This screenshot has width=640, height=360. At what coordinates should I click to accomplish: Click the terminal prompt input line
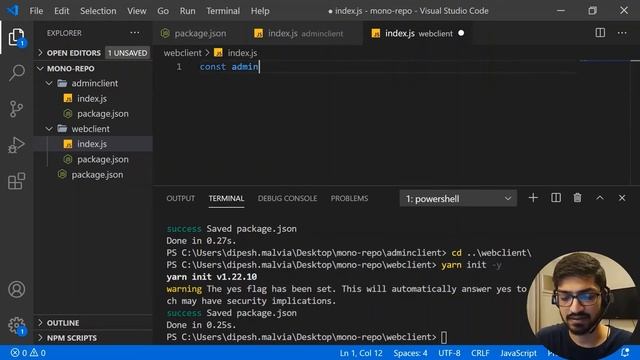pos(306,337)
